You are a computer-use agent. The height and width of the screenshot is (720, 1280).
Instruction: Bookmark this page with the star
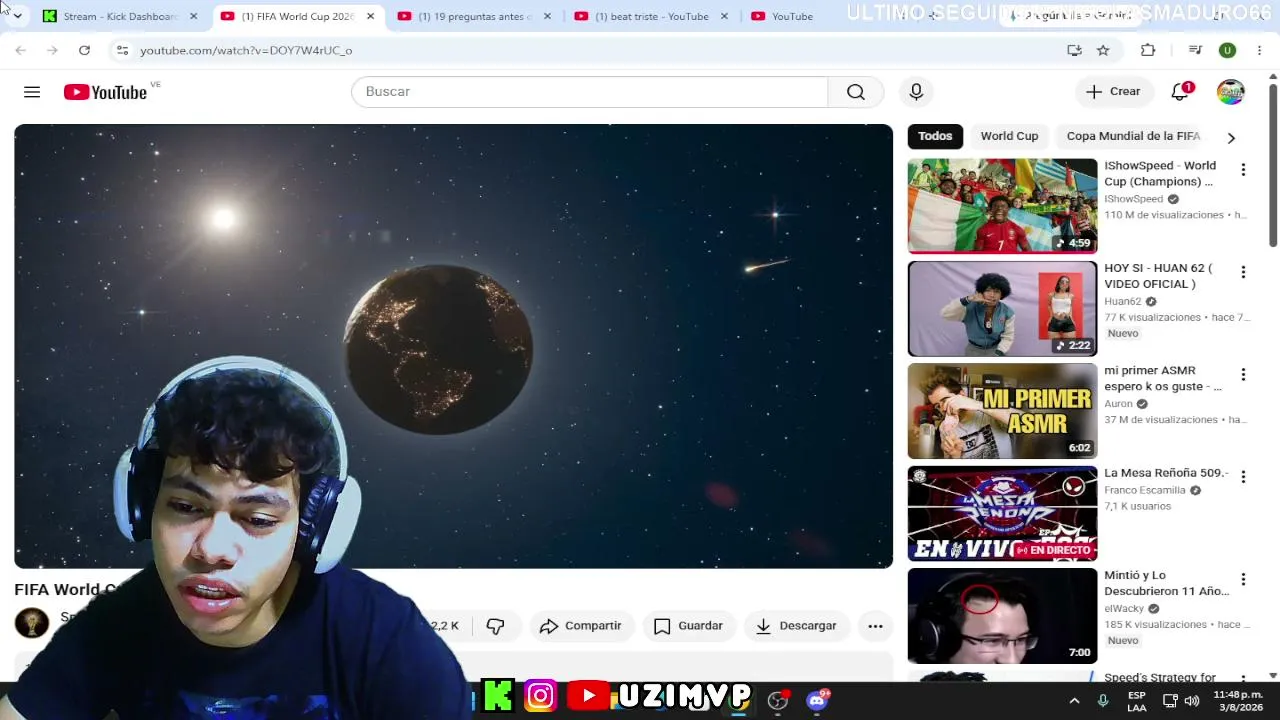pos(1103,50)
